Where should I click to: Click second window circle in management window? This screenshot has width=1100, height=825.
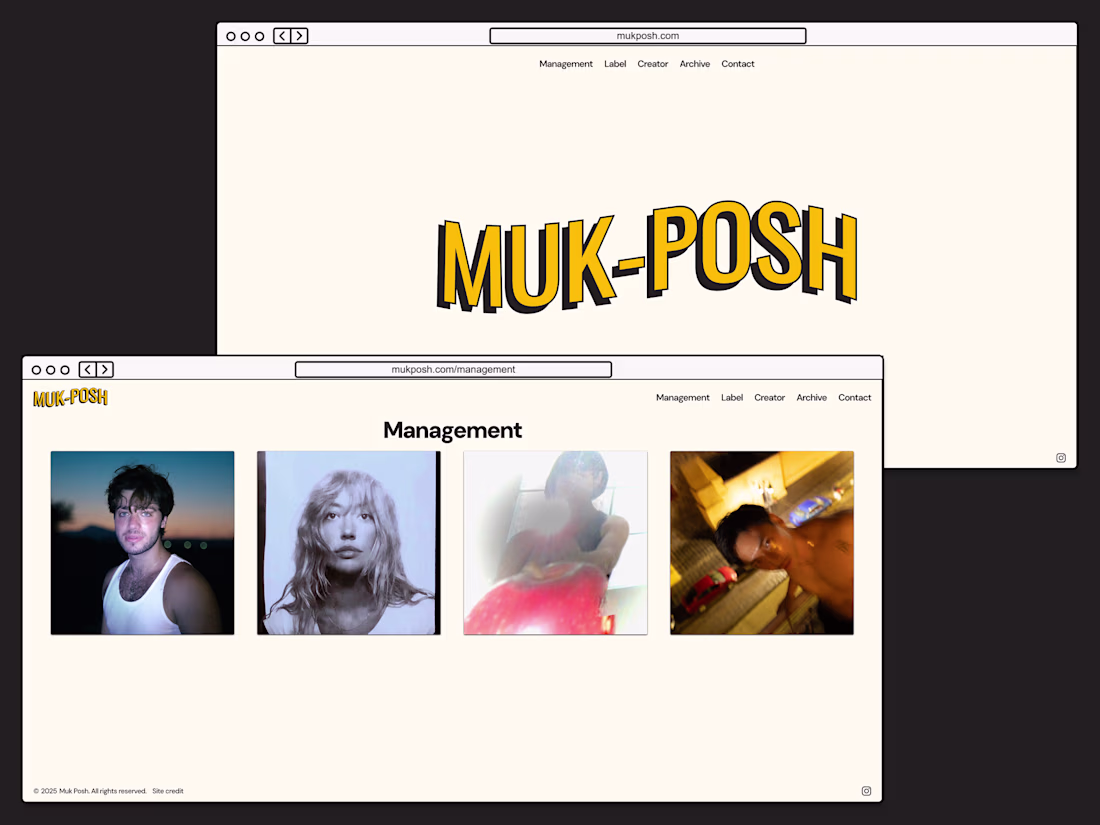point(51,370)
